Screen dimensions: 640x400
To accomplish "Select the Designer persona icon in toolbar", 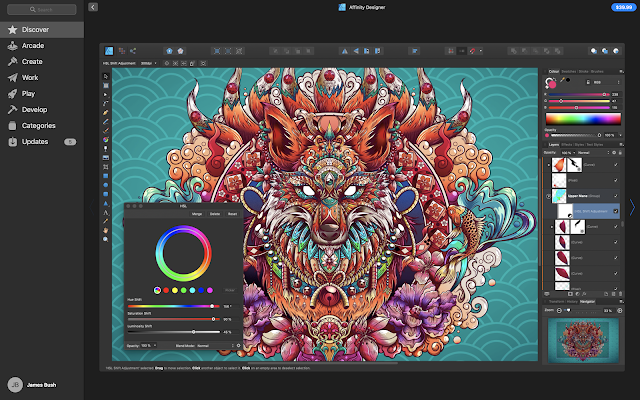I will (x=109, y=51).
